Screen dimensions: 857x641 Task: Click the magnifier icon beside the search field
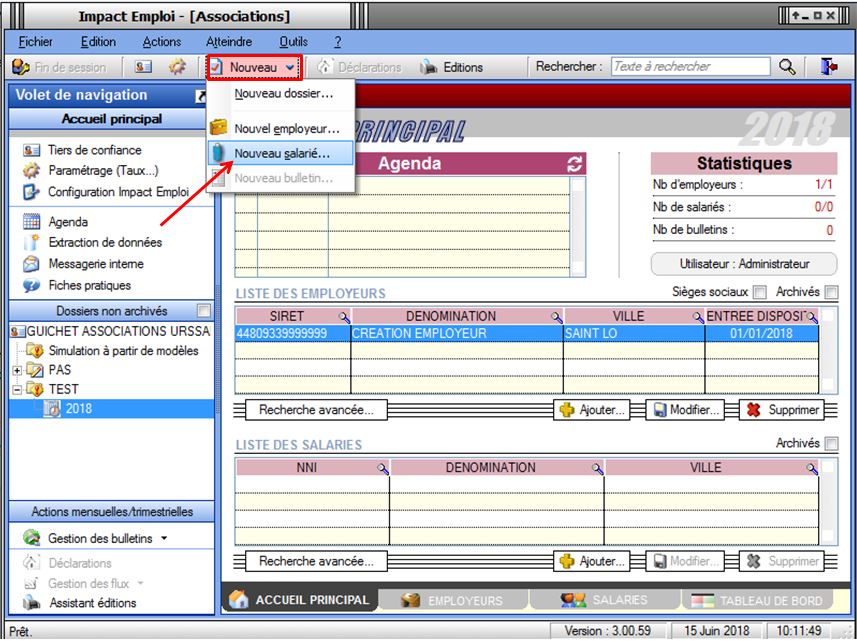click(x=787, y=67)
